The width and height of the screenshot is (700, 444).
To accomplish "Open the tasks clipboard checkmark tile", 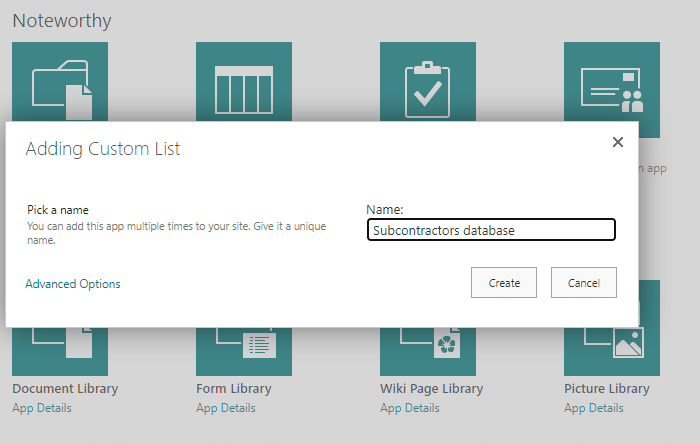I will click(428, 82).
